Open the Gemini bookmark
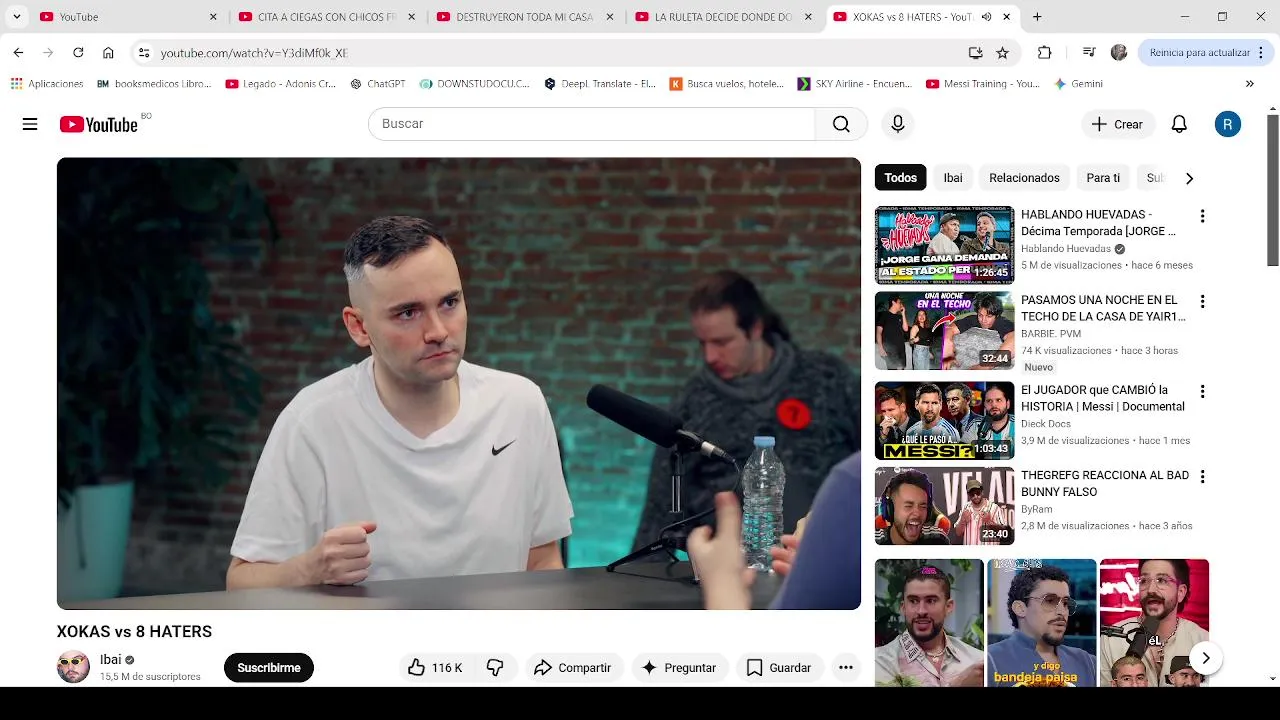 1078,84
